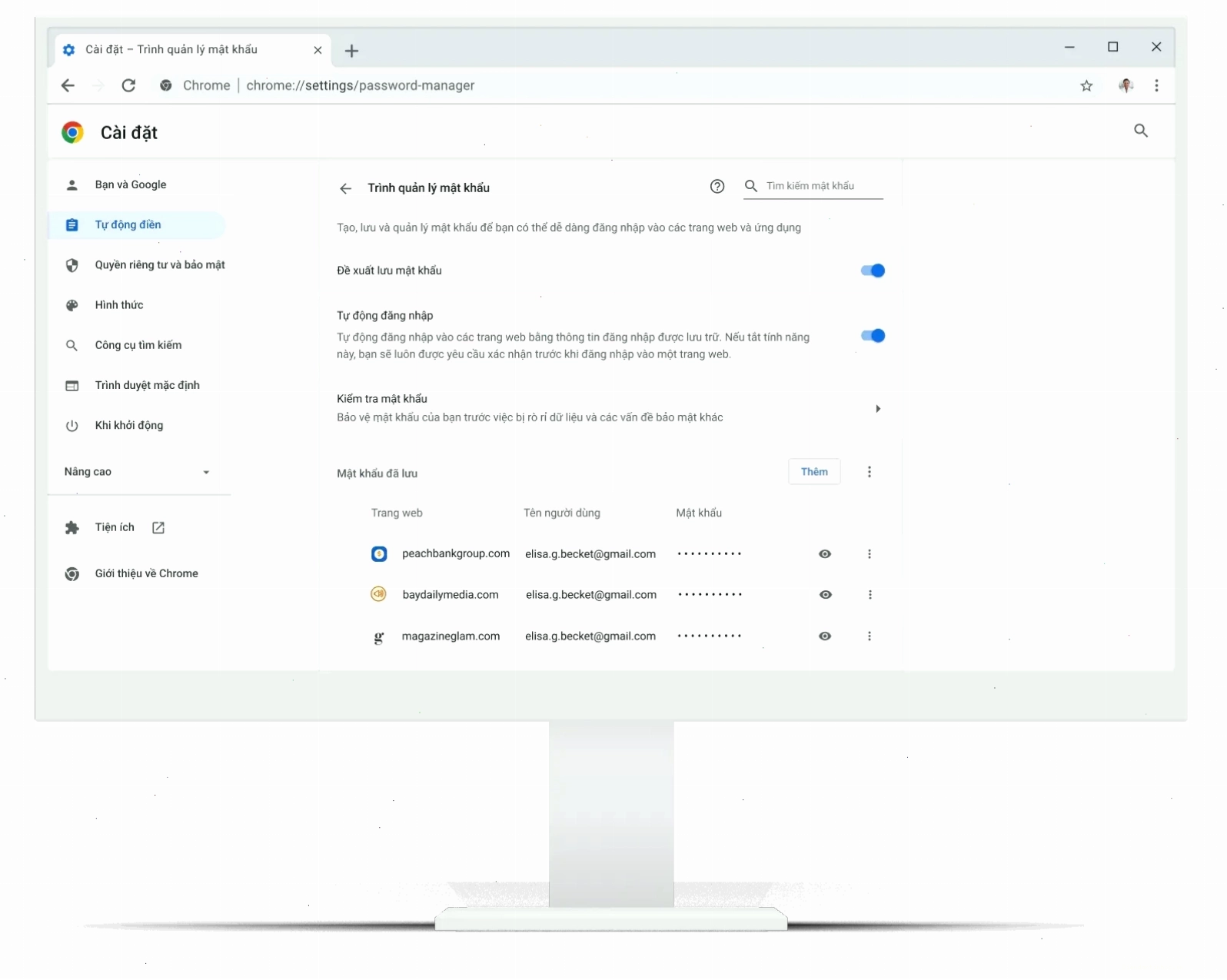The width and height of the screenshot is (1227, 980).
Task: Open the Tiện ích external link icon
Action: [158, 528]
